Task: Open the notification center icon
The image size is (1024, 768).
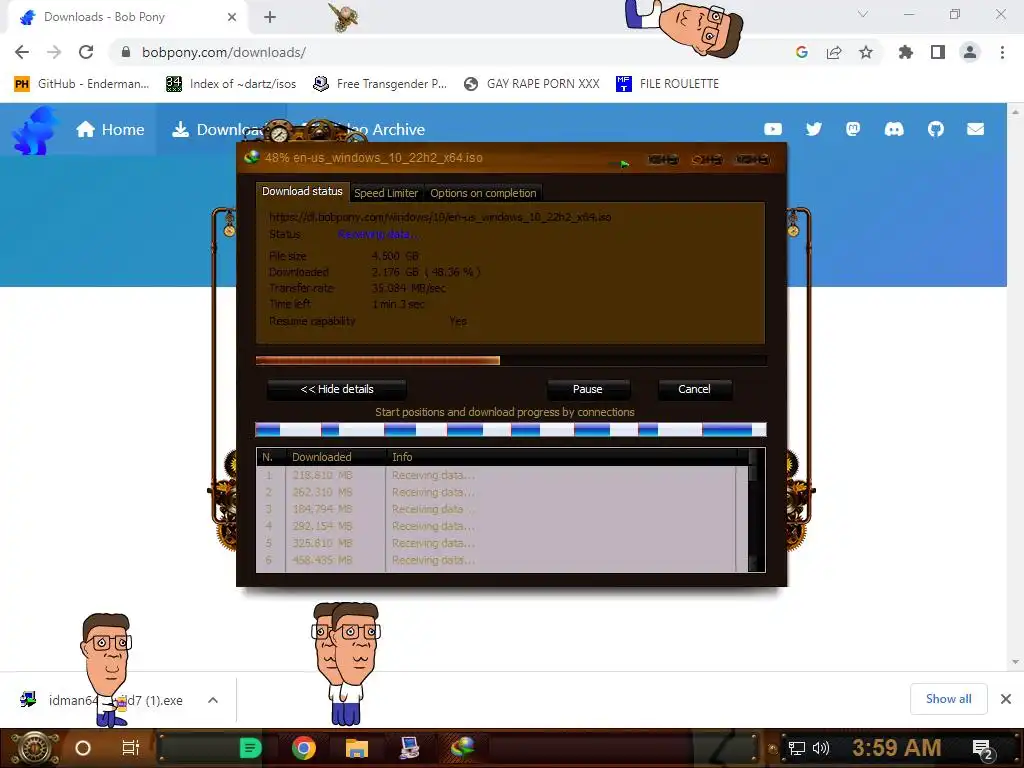Action: coord(983,750)
